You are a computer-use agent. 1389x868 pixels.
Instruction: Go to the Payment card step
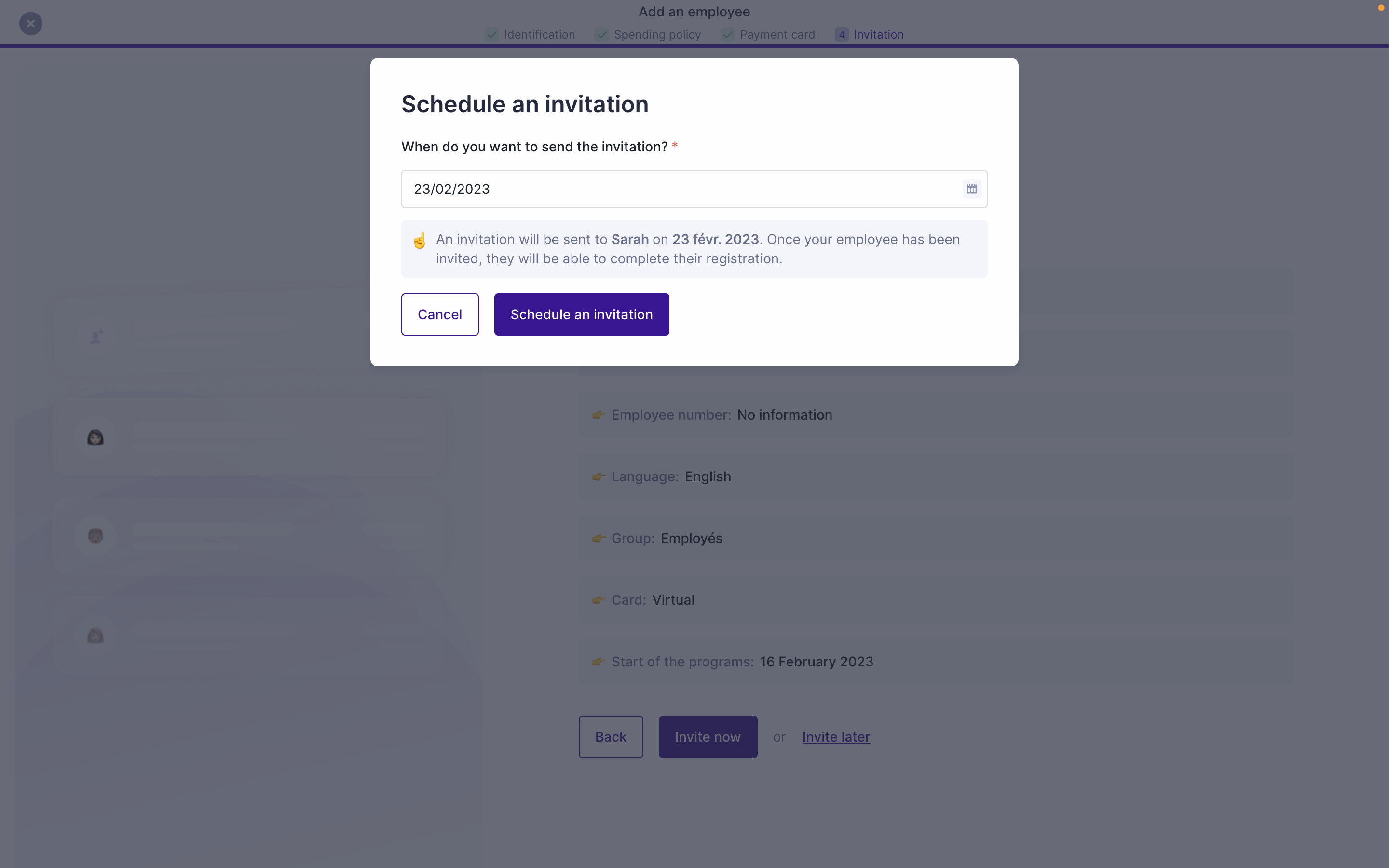click(776, 34)
